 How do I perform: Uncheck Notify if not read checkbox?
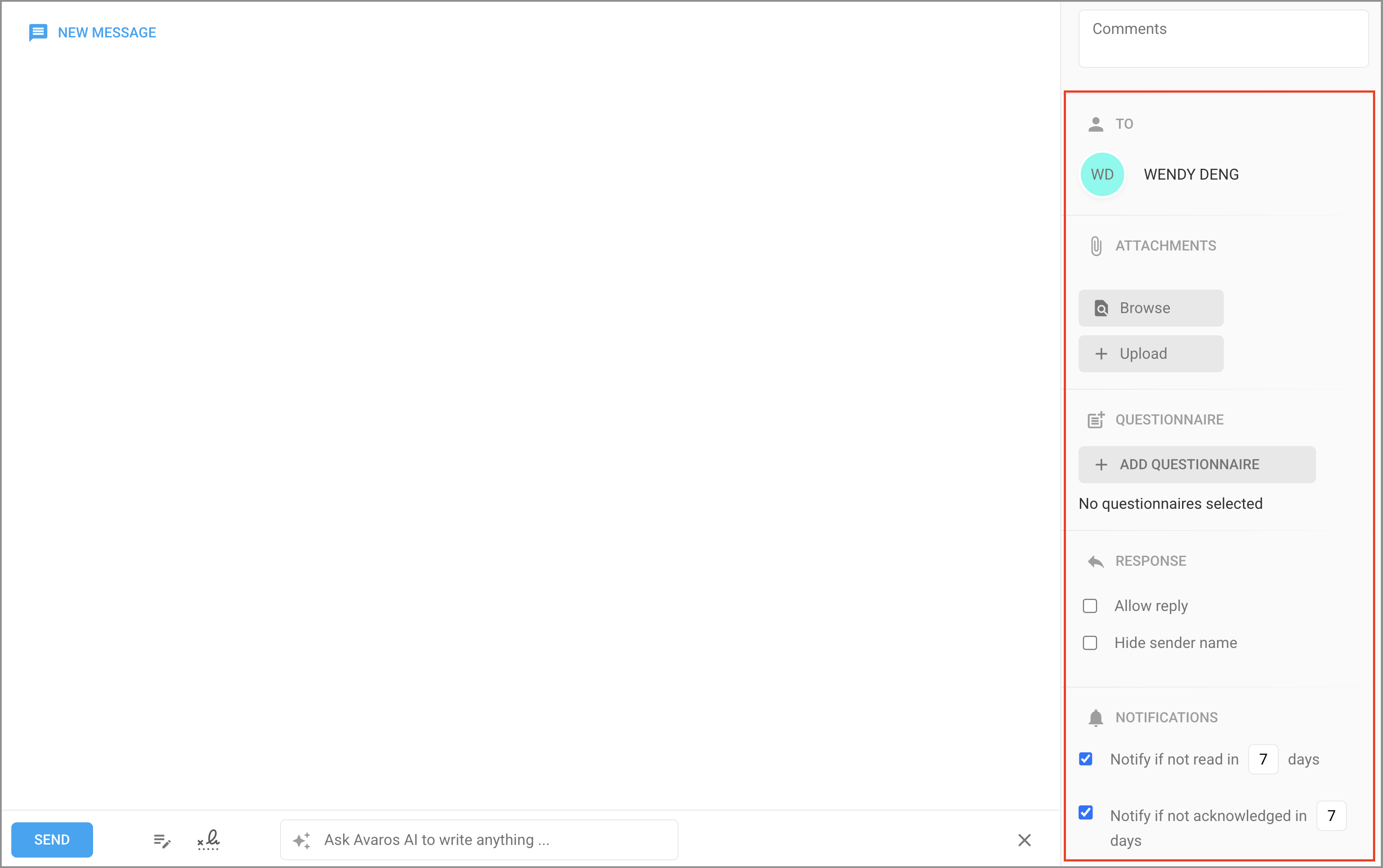point(1086,759)
